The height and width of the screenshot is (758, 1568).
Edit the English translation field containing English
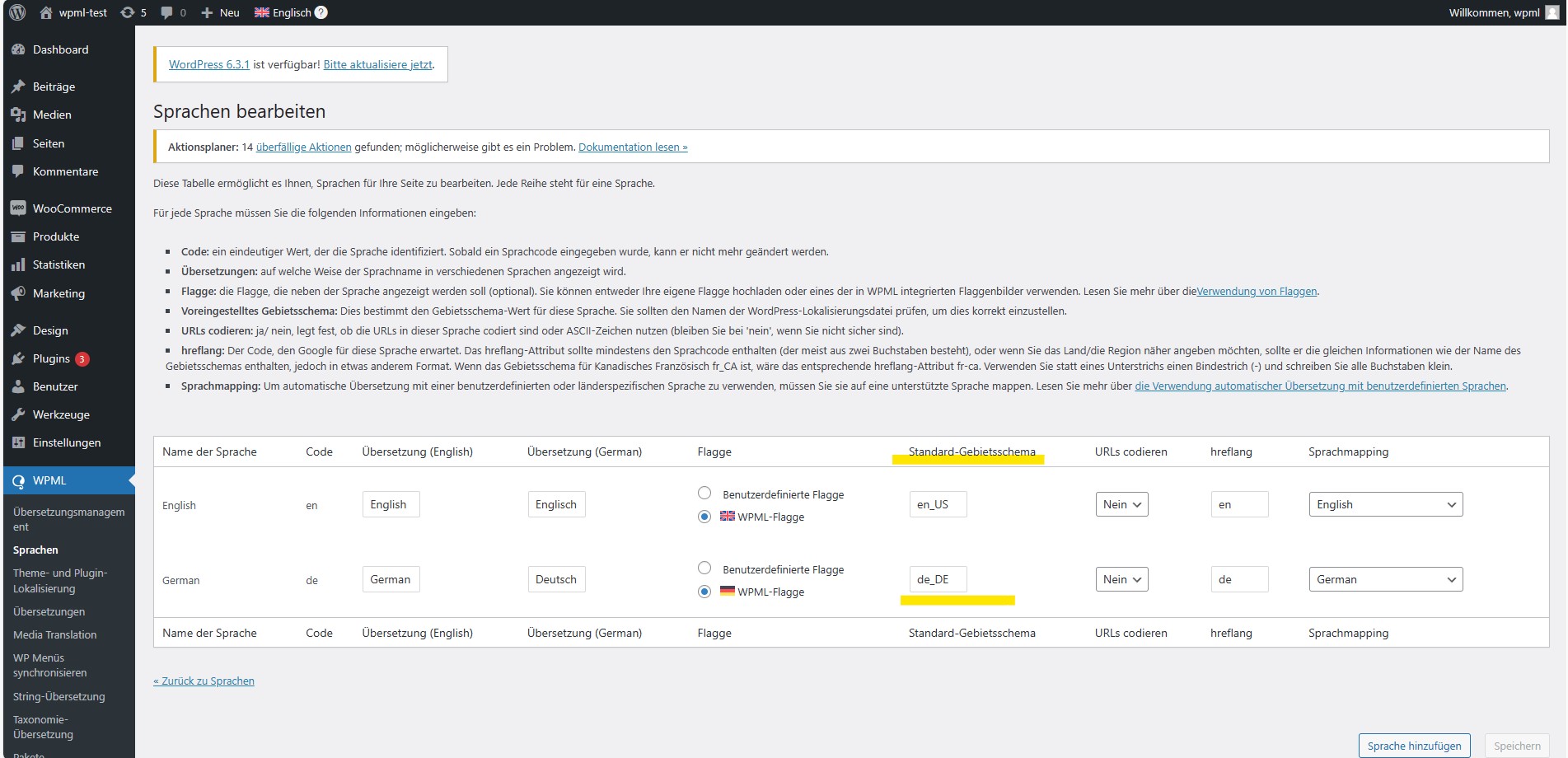(x=391, y=504)
